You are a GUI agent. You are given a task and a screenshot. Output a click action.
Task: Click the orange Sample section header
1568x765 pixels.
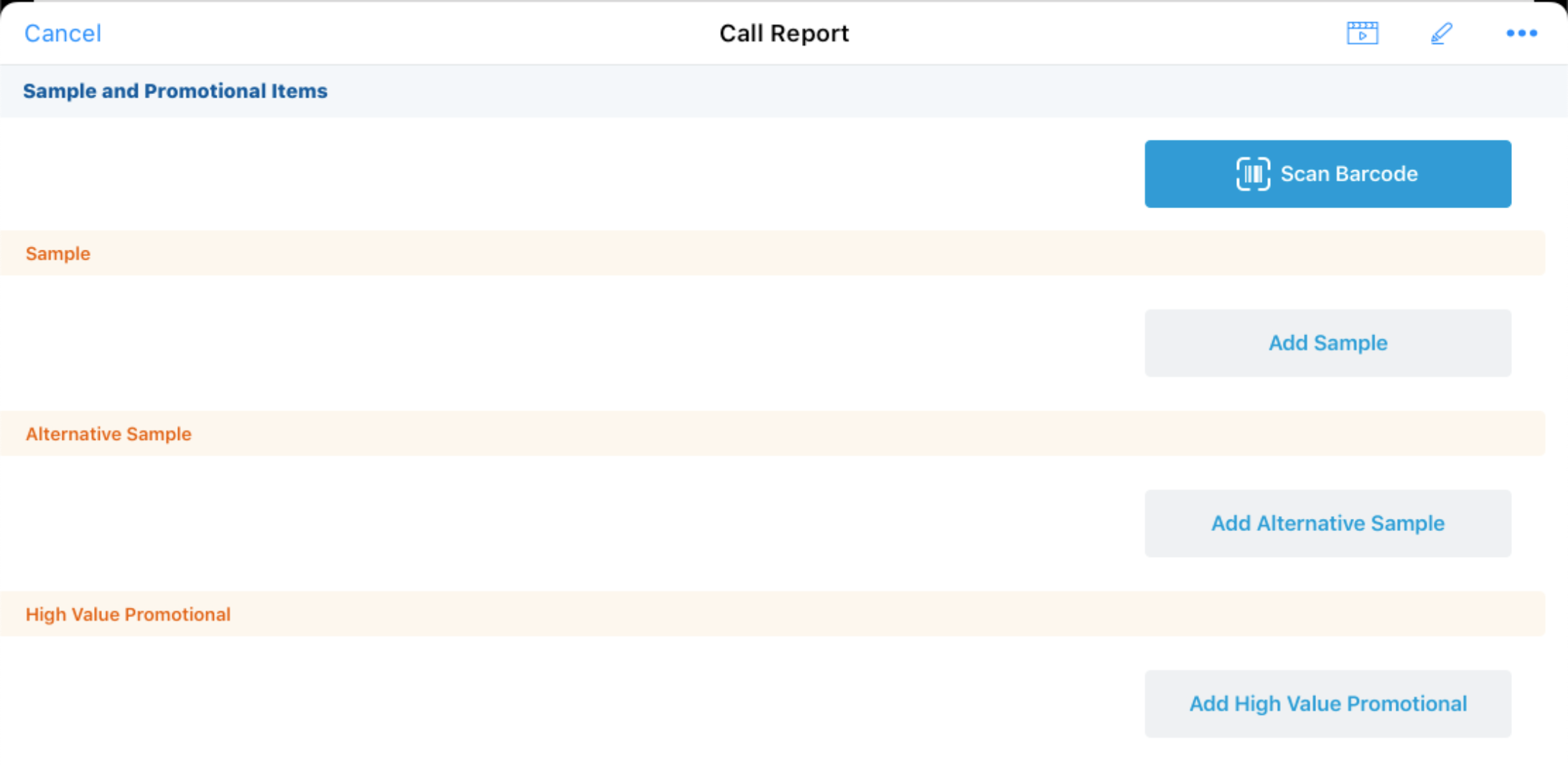click(58, 253)
